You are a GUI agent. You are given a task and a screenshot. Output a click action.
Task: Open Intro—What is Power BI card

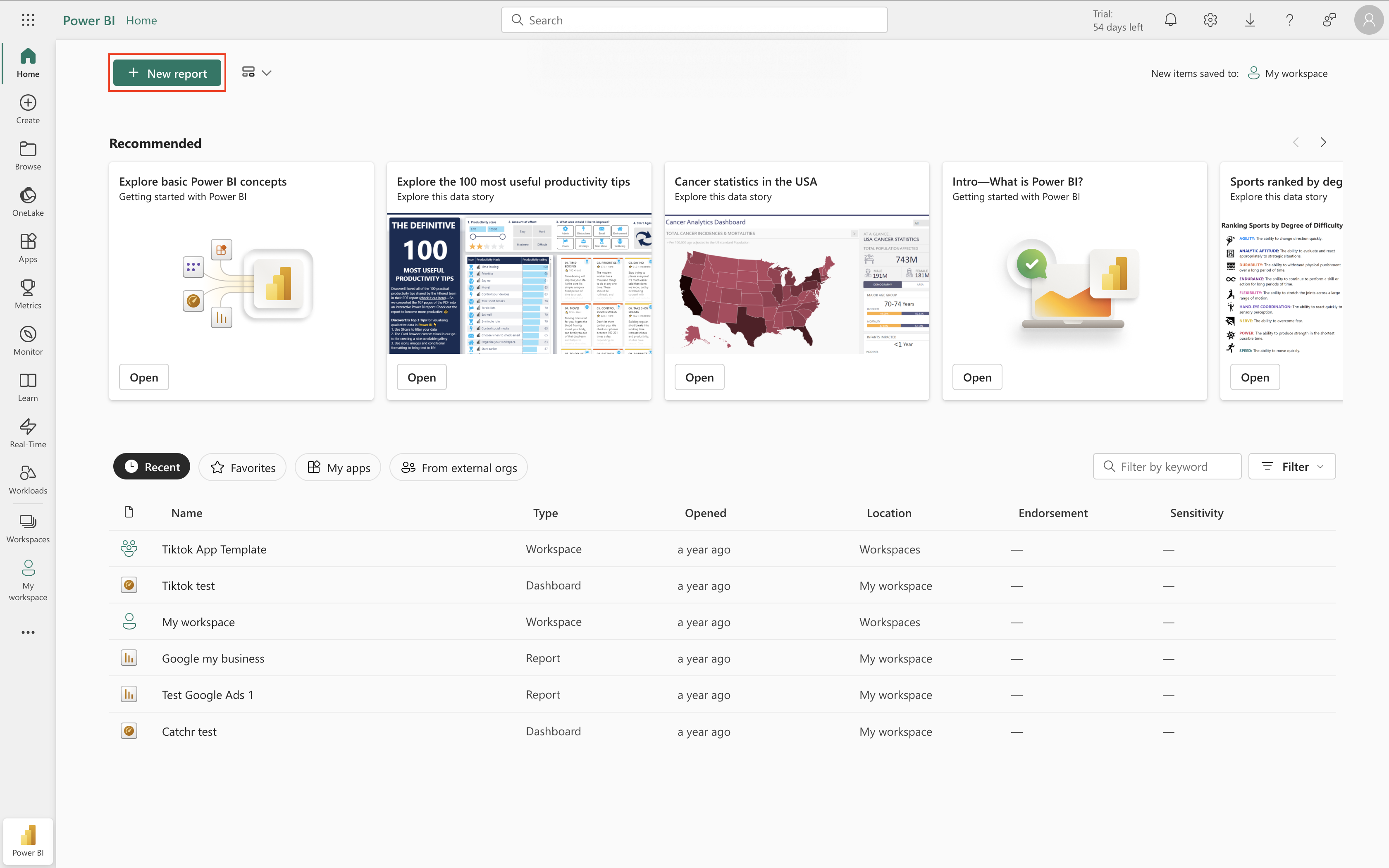pyautogui.click(x=977, y=377)
